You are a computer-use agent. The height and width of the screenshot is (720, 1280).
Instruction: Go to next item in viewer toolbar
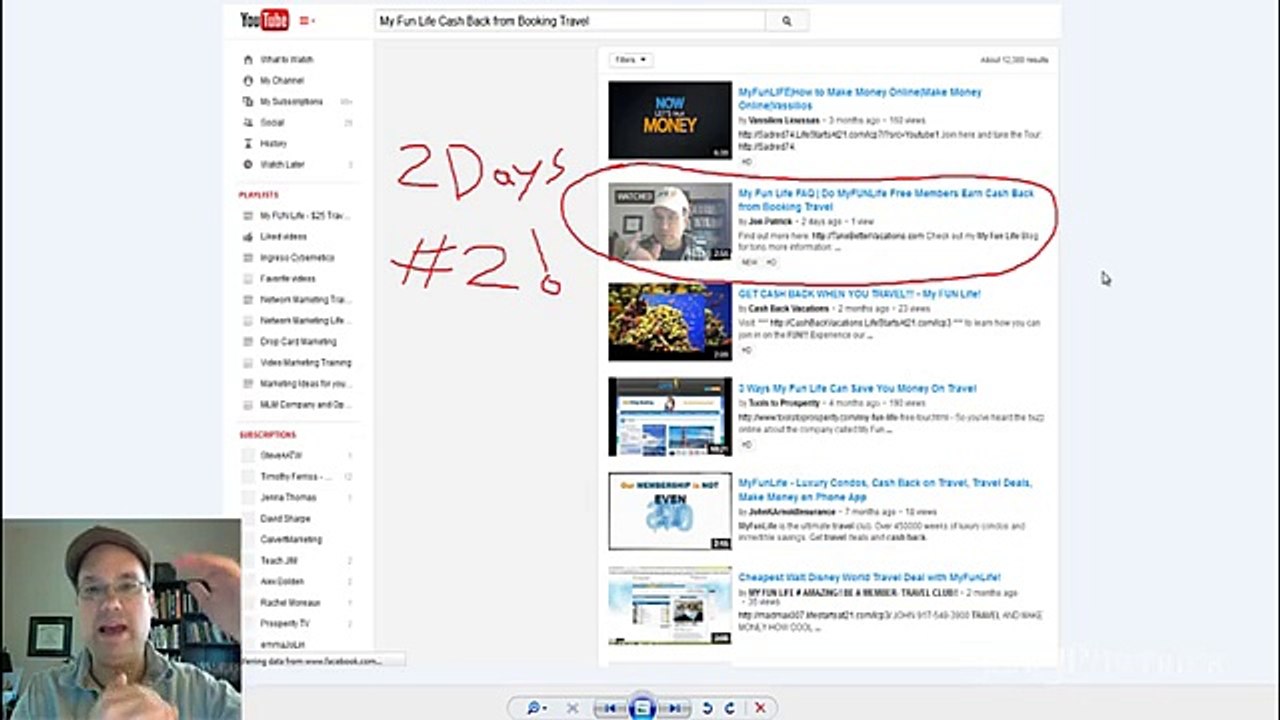coord(675,708)
